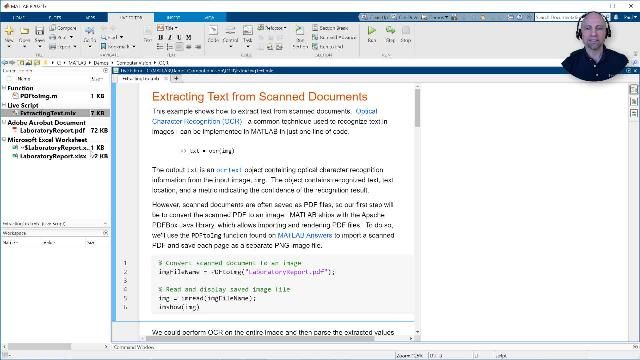This screenshot has height=360, width=640.
Task: Click the Step icon
Action: click(x=390, y=30)
